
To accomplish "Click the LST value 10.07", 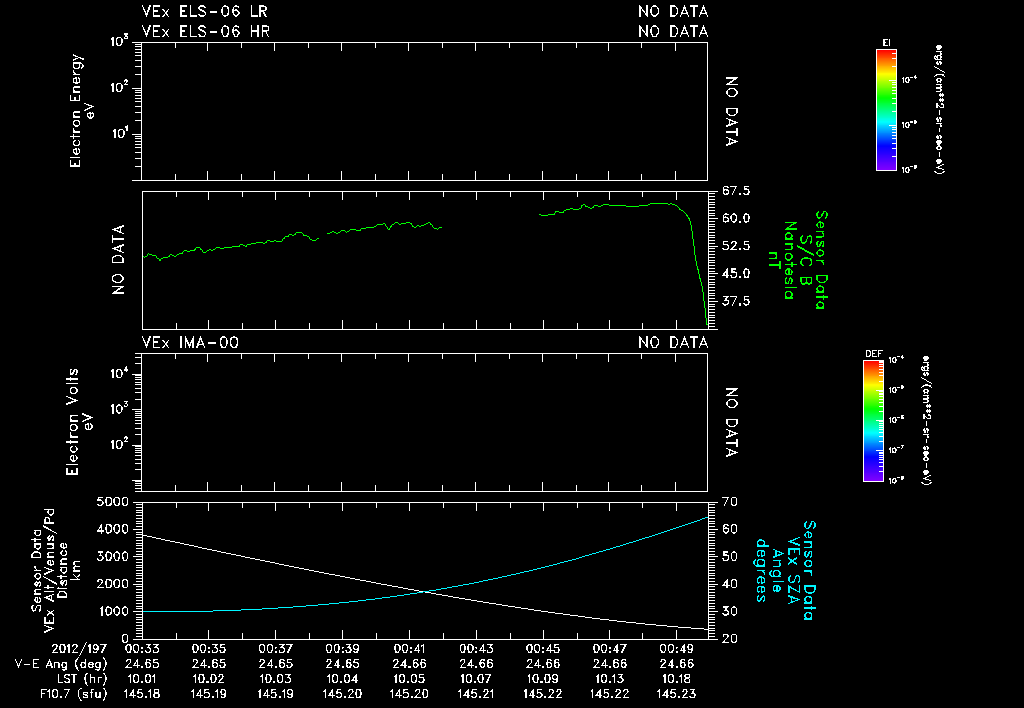I will pyautogui.click(x=476, y=679).
